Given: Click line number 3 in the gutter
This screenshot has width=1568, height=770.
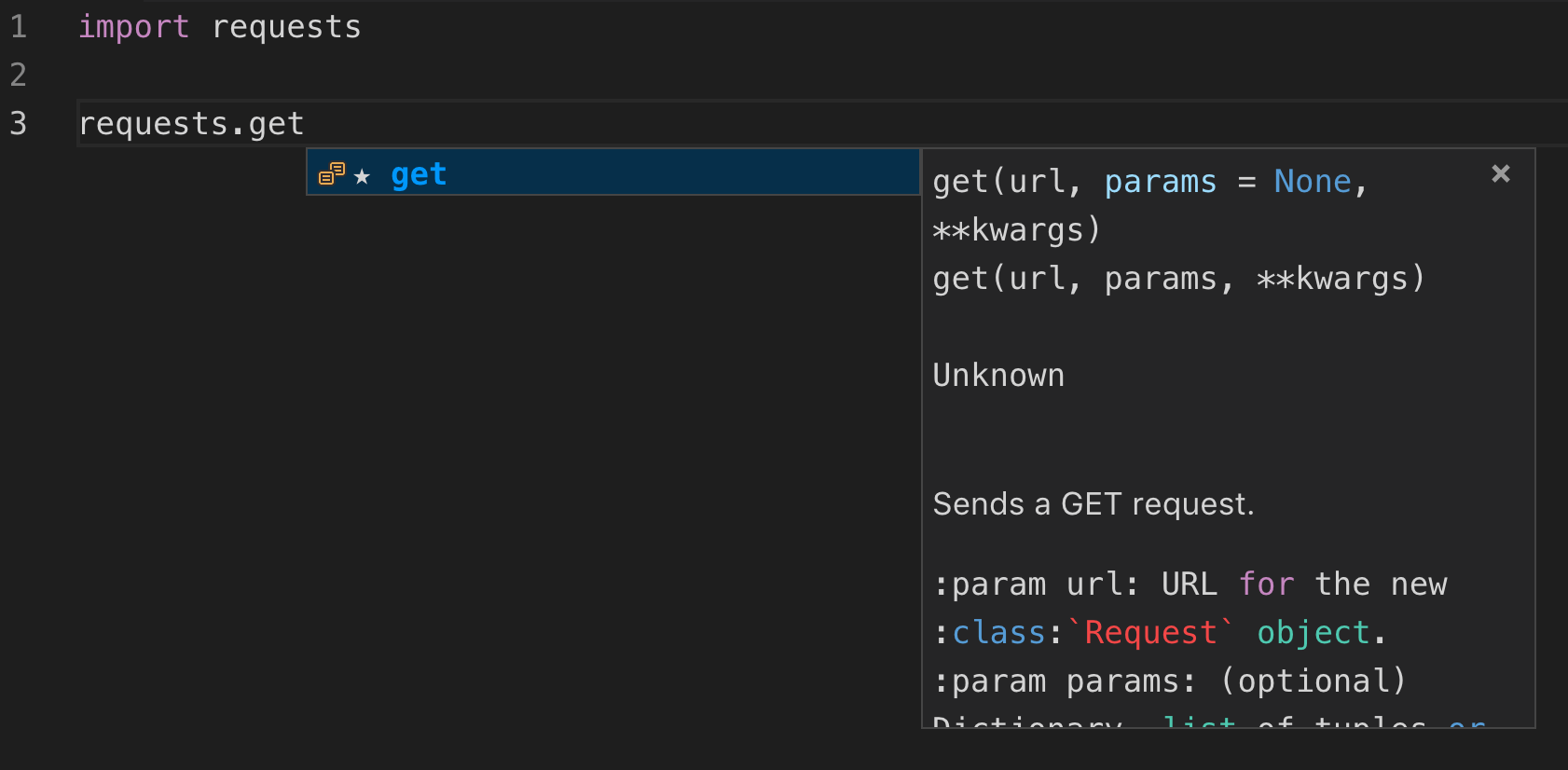Looking at the screenshot, I should pos(19,123).
